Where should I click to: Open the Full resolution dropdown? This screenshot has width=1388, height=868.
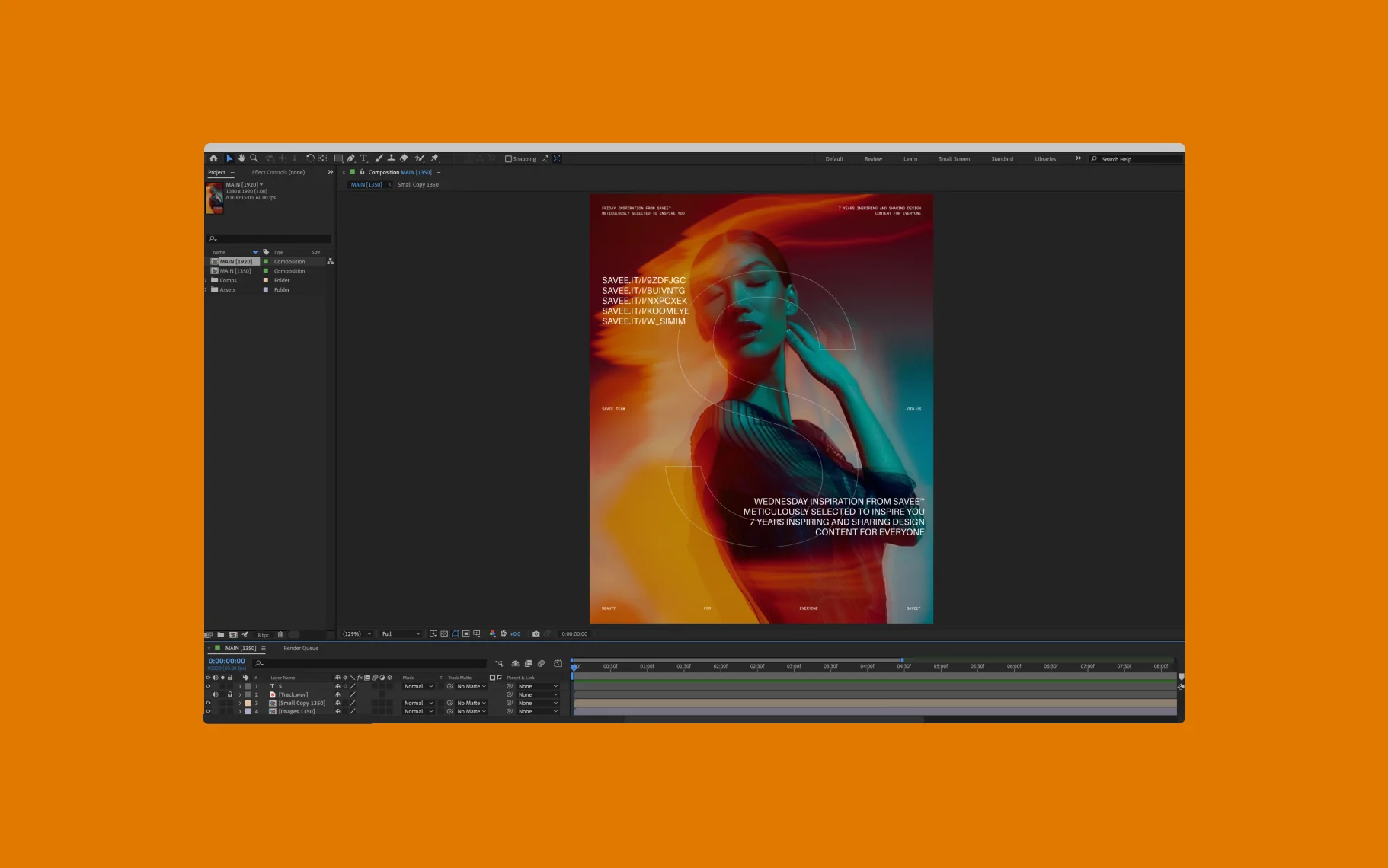click(401, 633)
